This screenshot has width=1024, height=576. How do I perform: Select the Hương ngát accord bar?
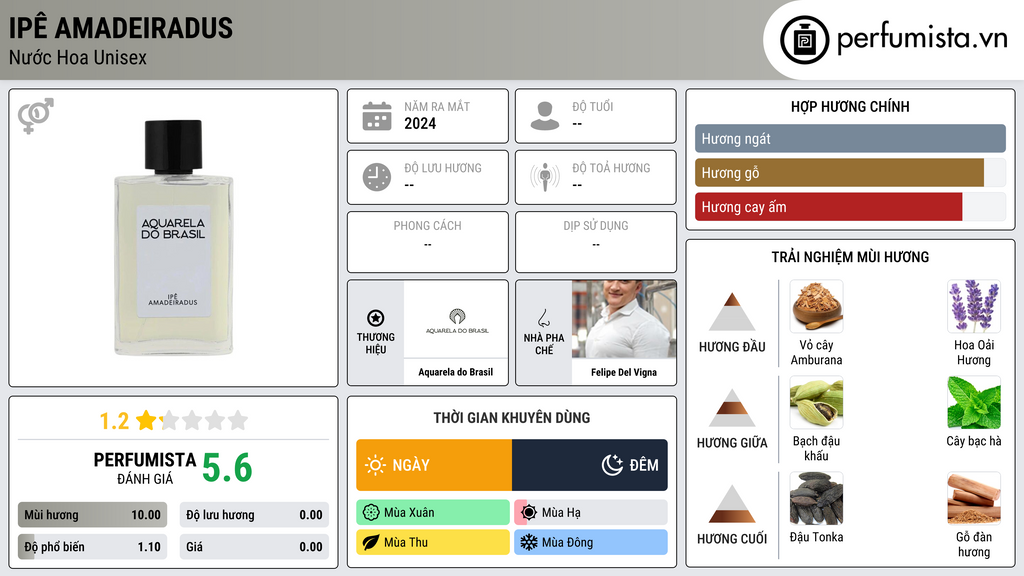point(850,138)
